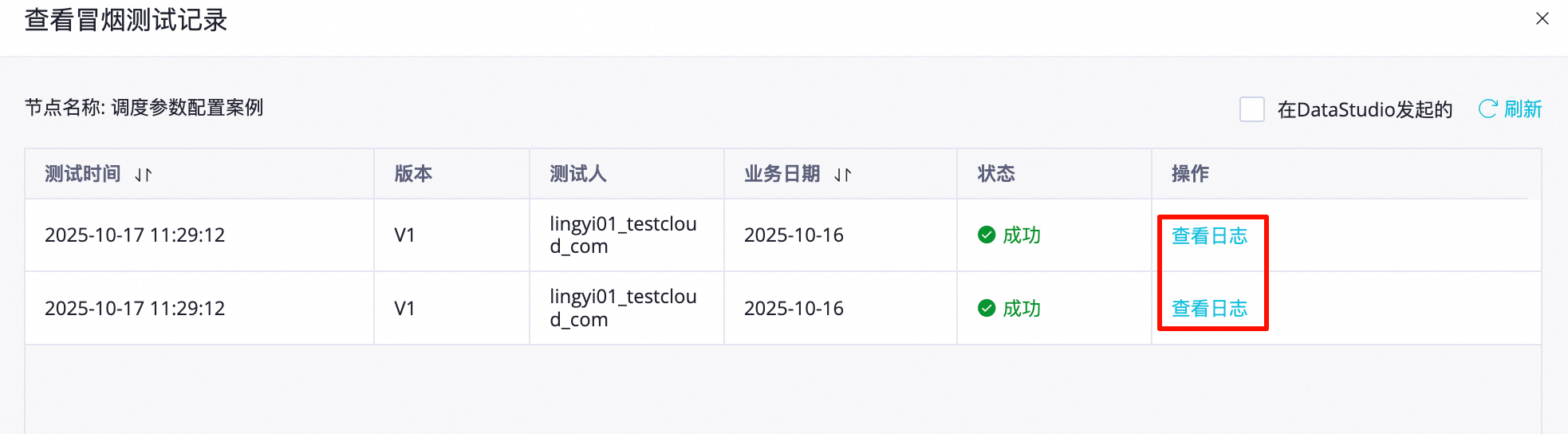Click the 测试人 column header
Image resolution: width=1568 pixels, height=434 pixels.
[578, 174]
